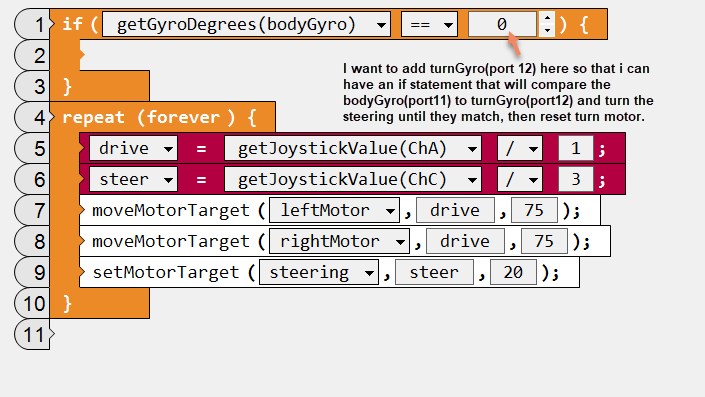The height and width of the screenshot is (397, 705).
Task: Click the divisor field containing 1
Action: 576,148
